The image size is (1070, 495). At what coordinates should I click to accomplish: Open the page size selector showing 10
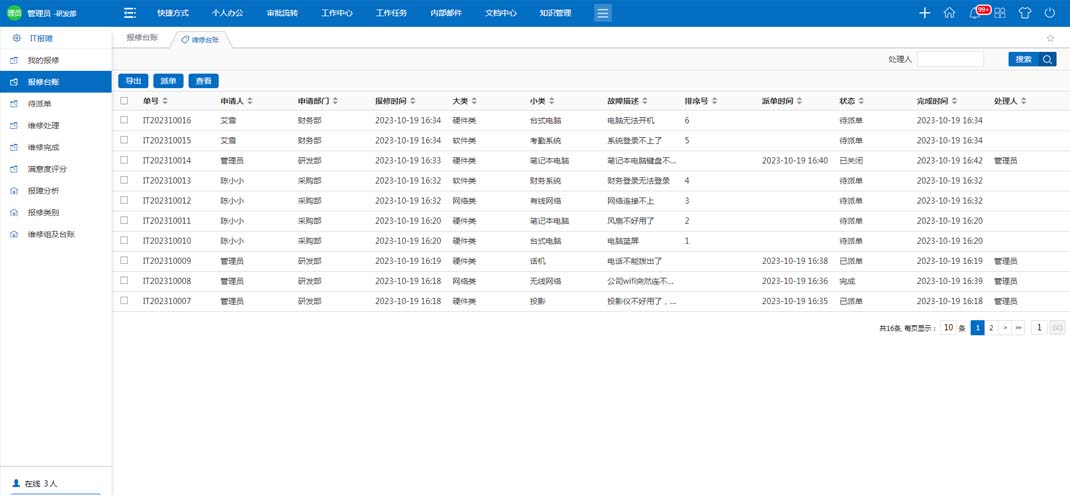tap(948, 328)
